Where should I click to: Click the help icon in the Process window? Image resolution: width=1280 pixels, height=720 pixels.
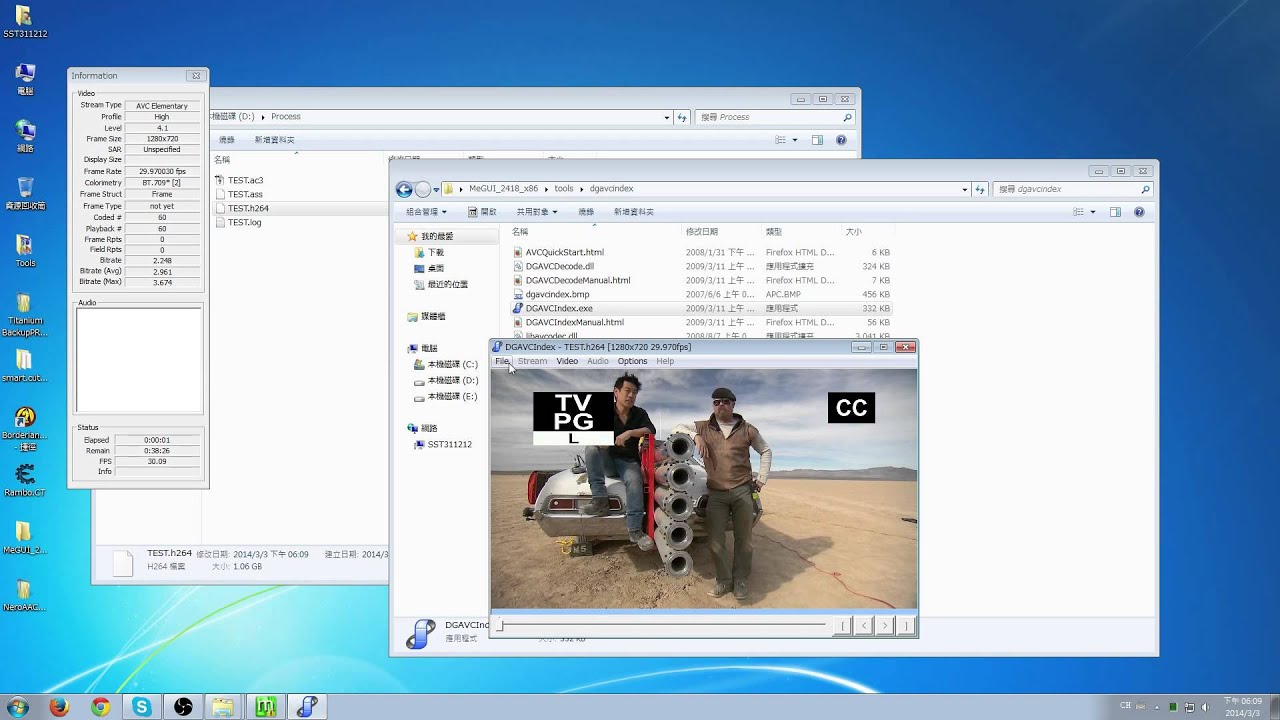tap(841, 140)
